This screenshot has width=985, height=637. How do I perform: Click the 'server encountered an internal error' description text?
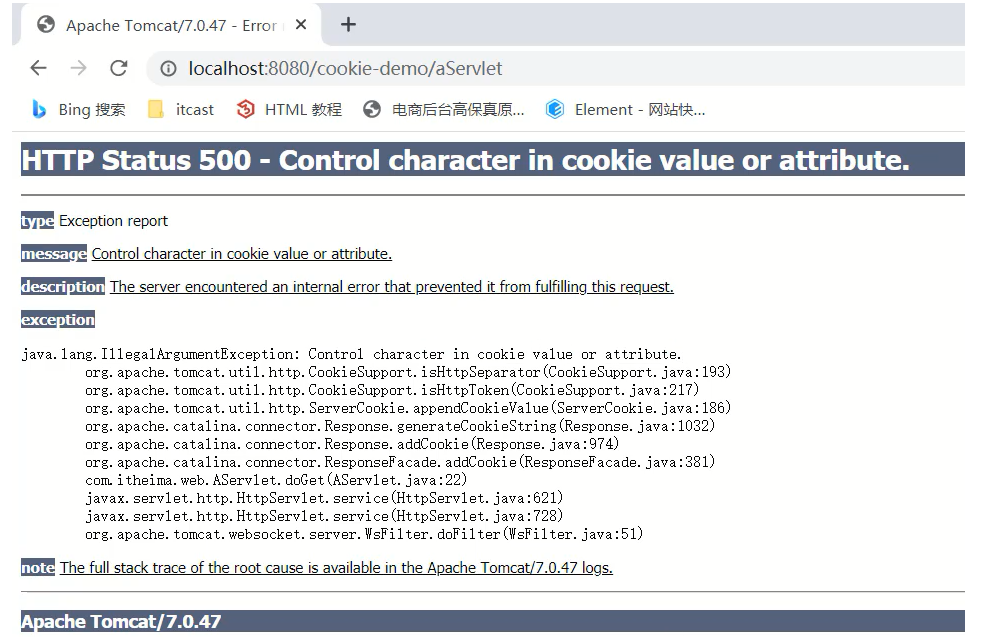392,286
